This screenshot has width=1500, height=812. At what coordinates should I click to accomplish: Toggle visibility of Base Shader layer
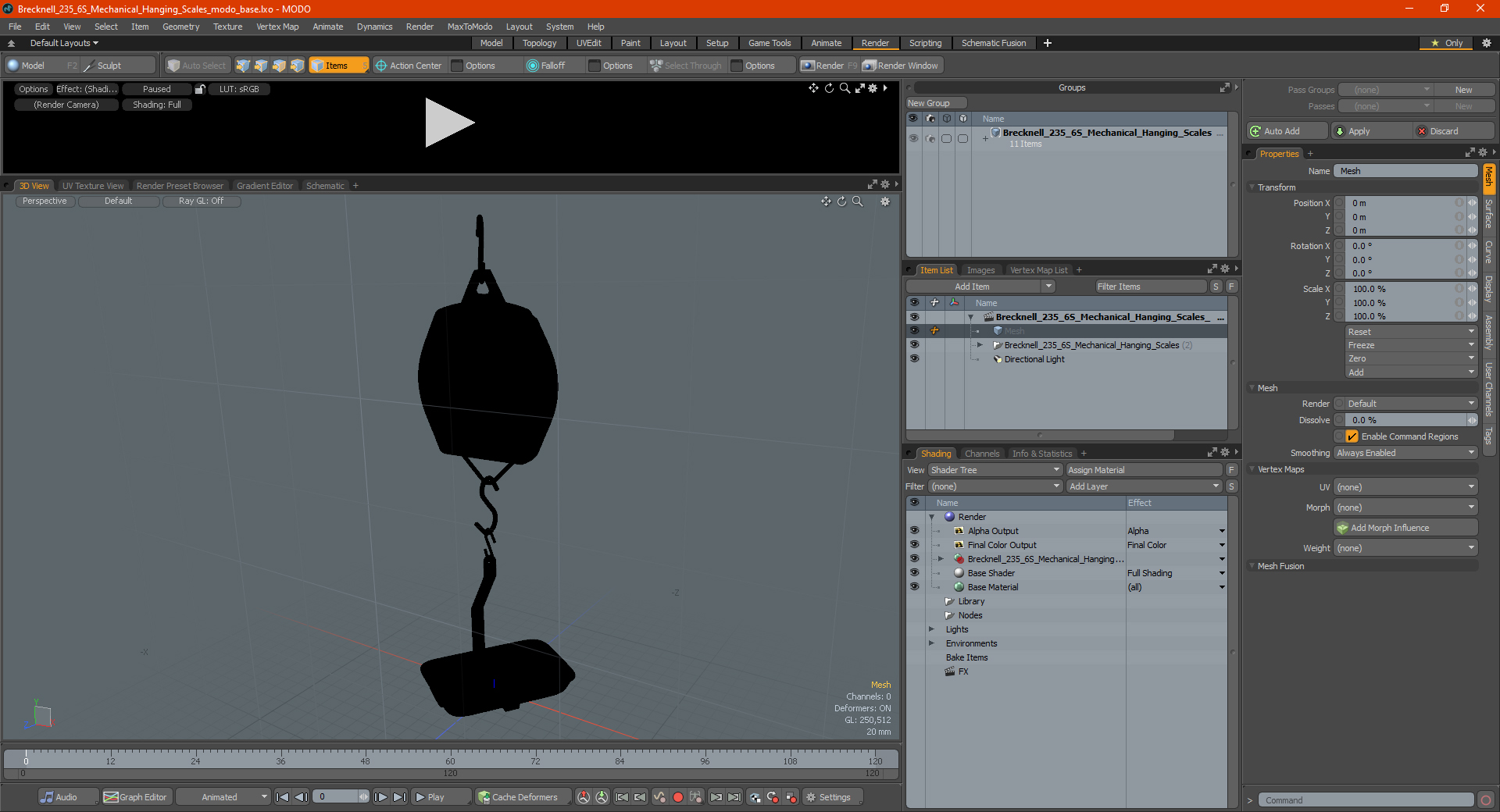tap(914, 573)
